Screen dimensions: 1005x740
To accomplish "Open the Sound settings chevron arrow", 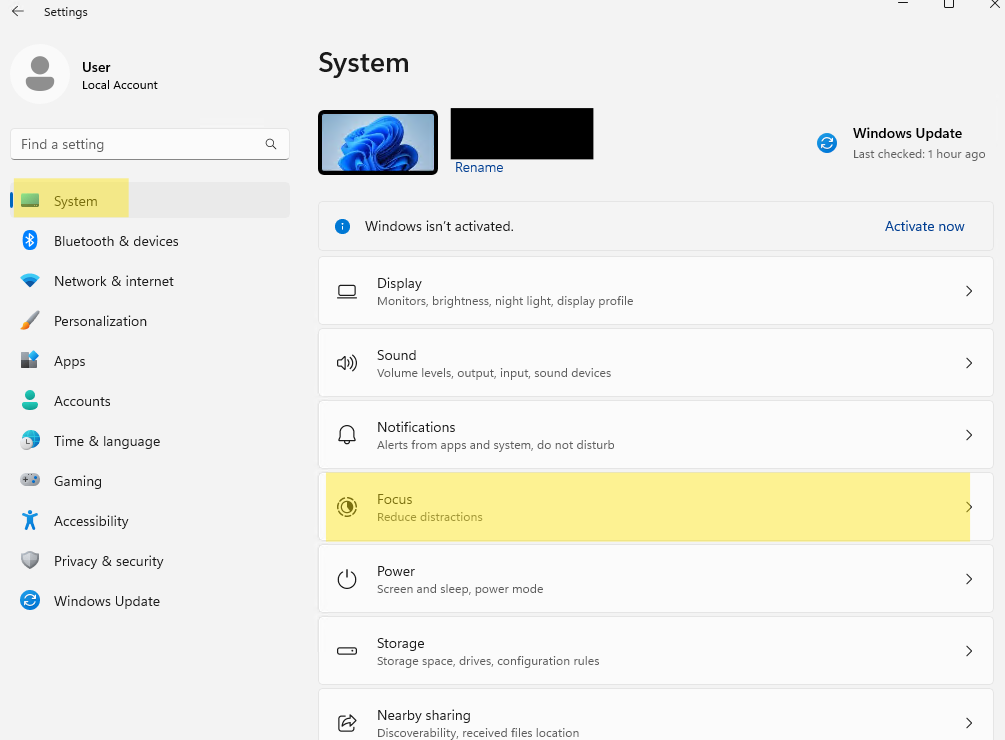I will [968, 363].
